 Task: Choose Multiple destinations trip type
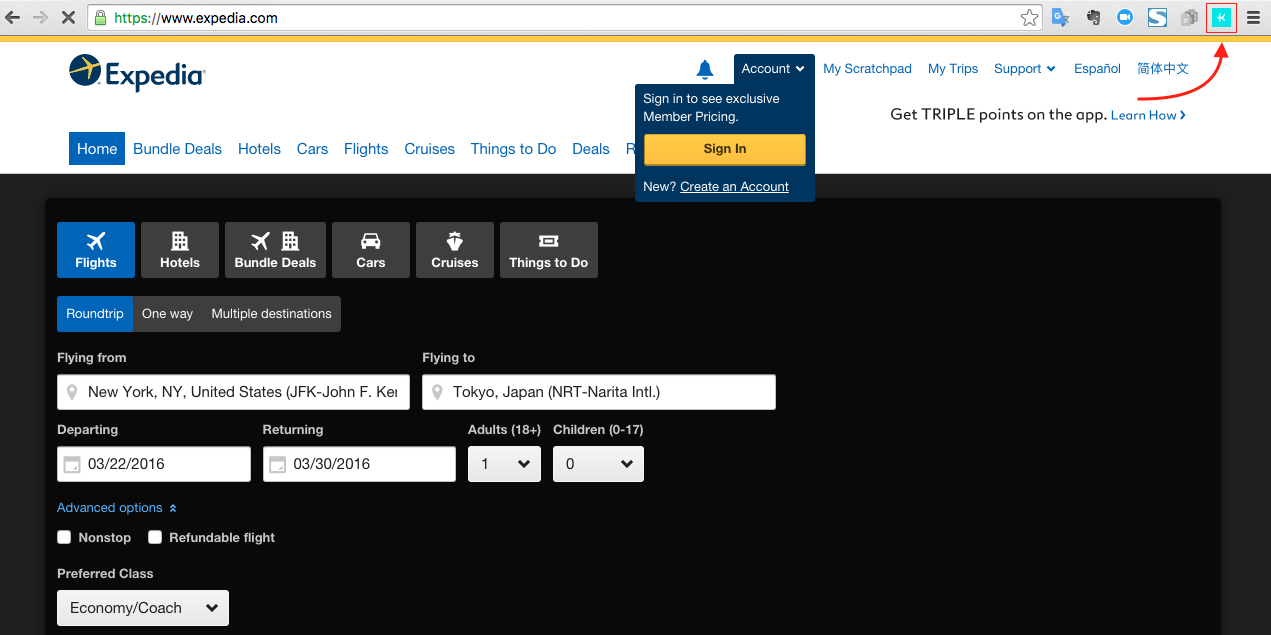coord(271,314)
